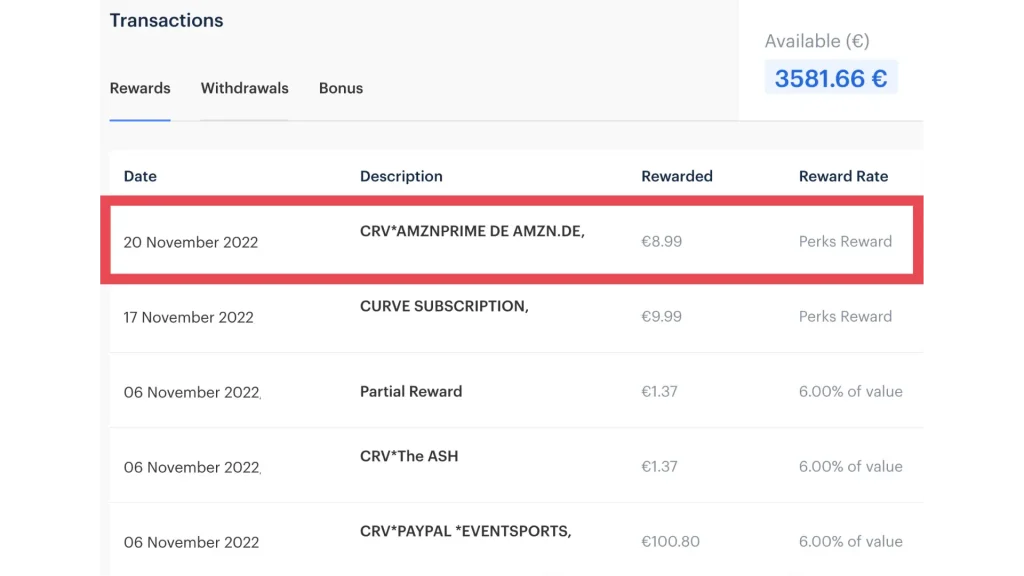Screen dimensions: 1024x576
Task: Click the €9.99 rewarded amount
Action: [x=661, y=316]
